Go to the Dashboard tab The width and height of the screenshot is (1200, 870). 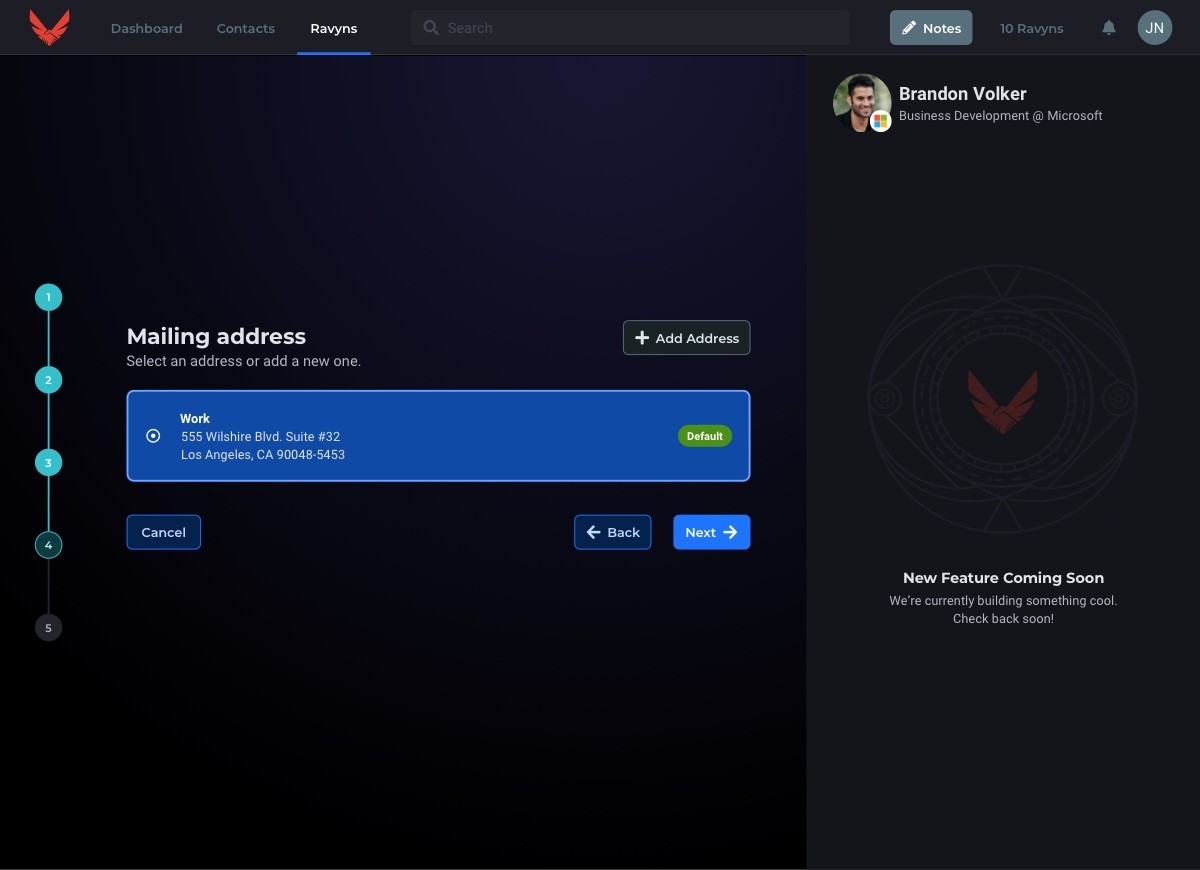147,28
